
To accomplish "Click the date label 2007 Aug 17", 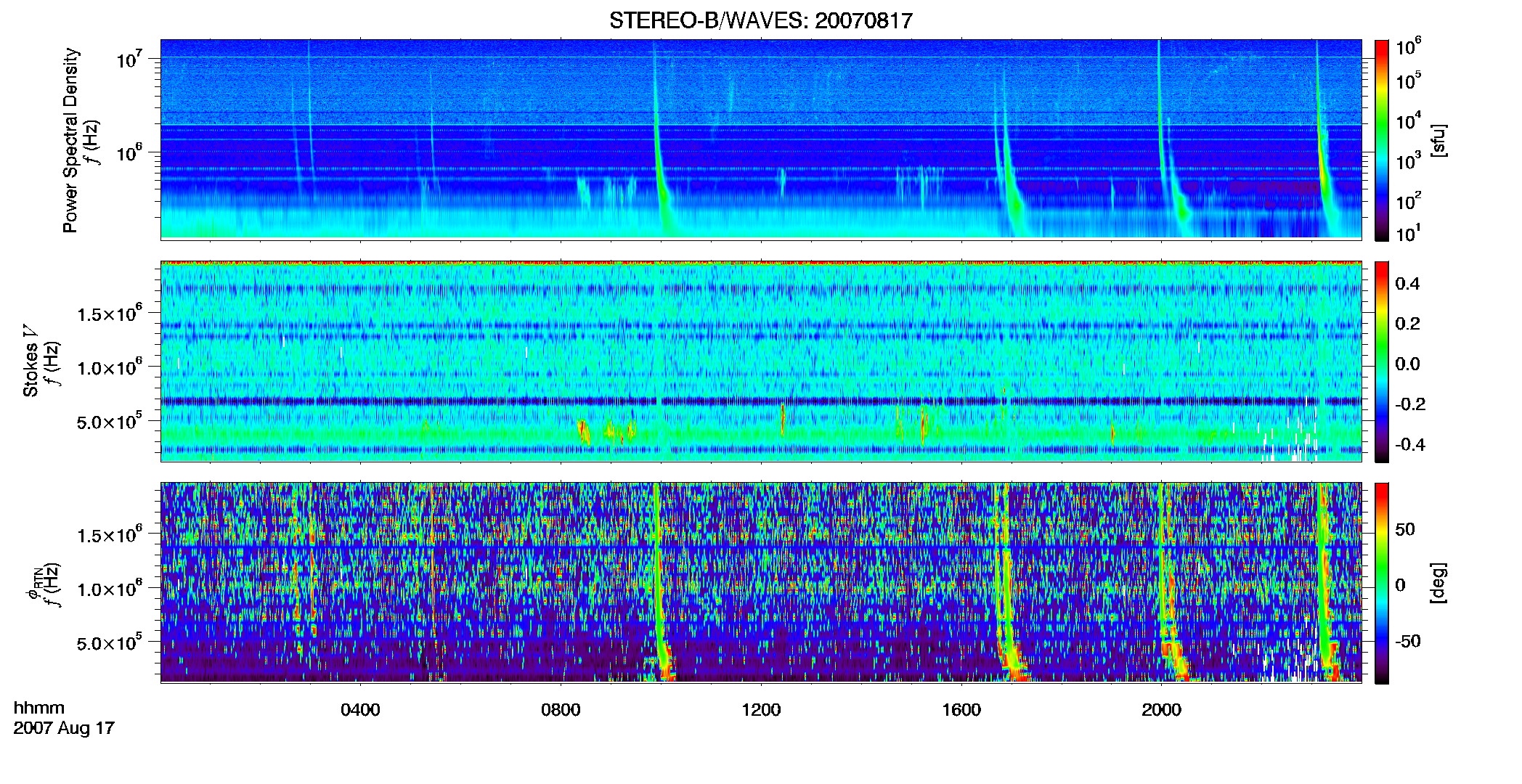I will [x=64, y=728].
